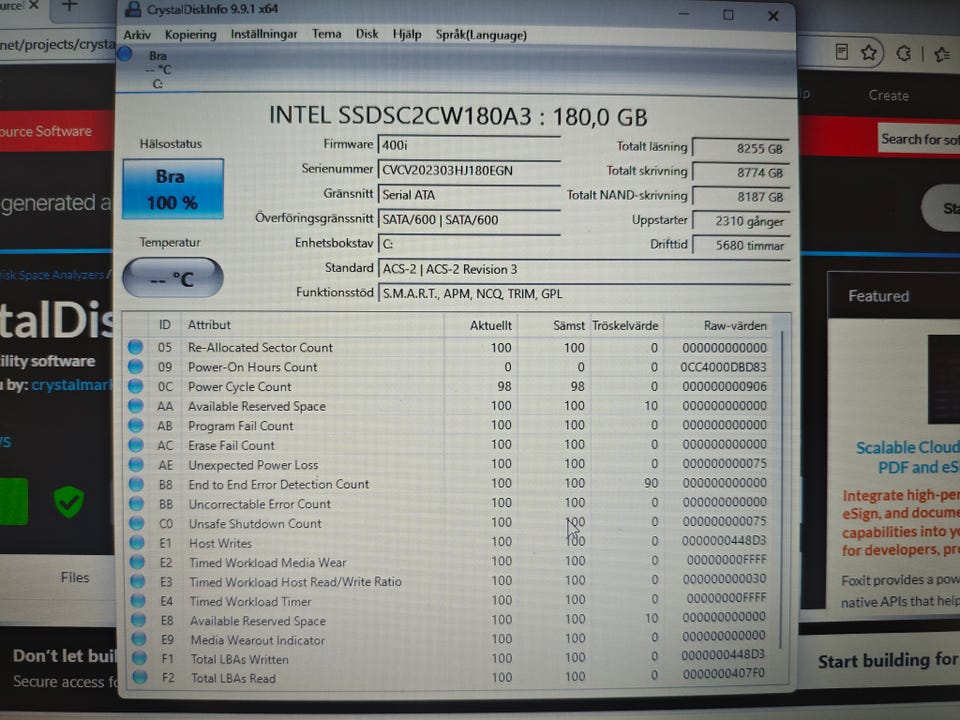Viewport: 960px width, 720px height.
Task: Open the Files tab on webpage
Action: pos(75,577)
